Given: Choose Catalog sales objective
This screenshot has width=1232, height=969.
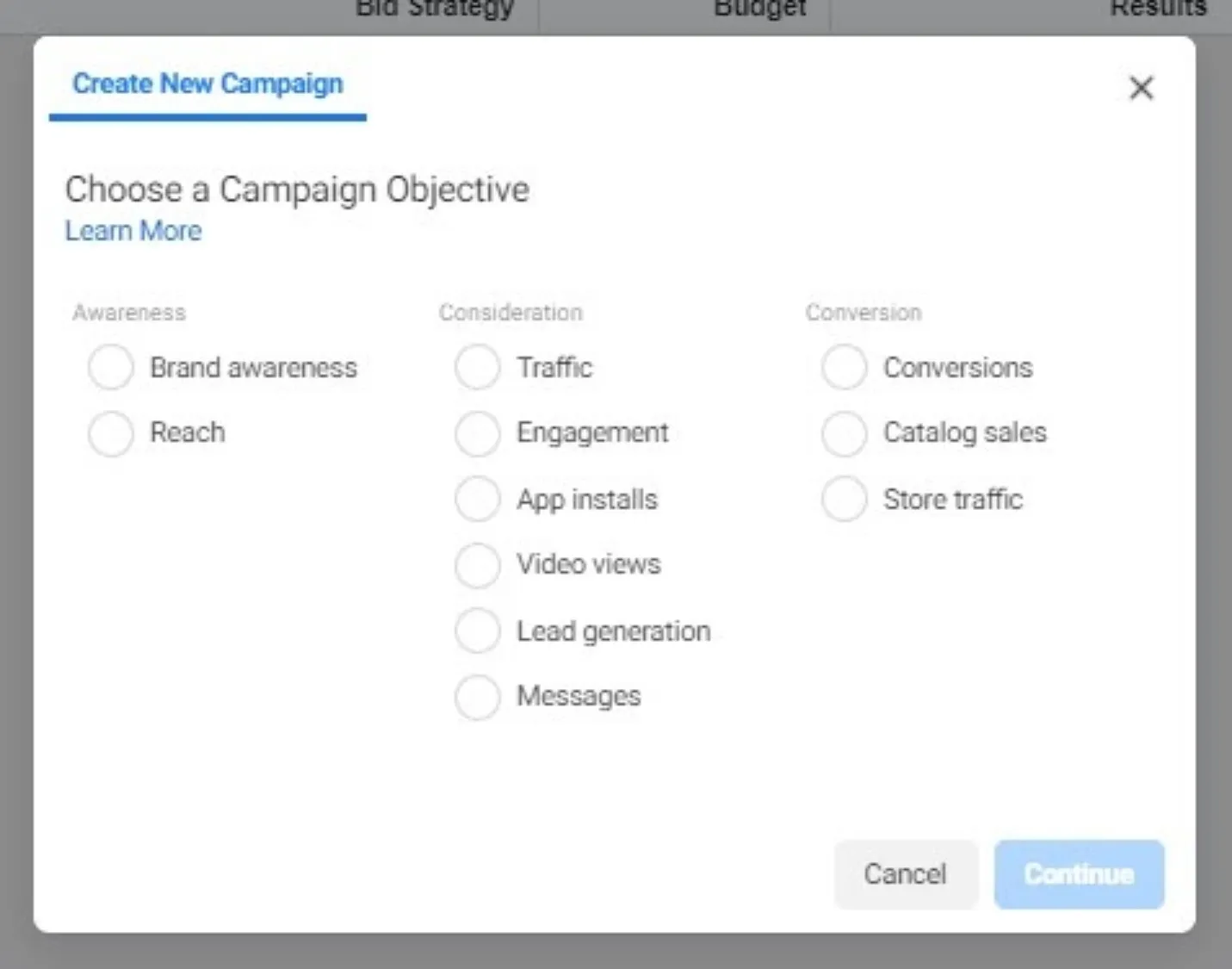Looking at the screenshot, I should (844, 433).
